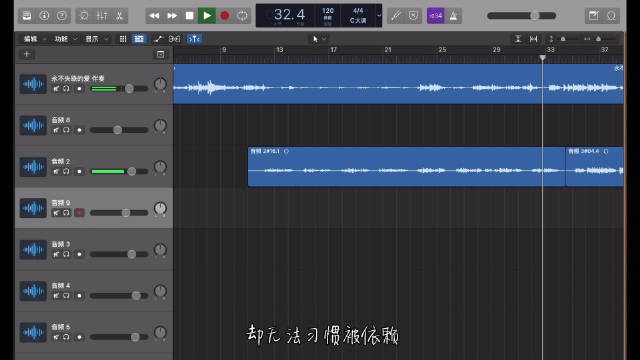Open the Library panel icon

coord(27,16)
